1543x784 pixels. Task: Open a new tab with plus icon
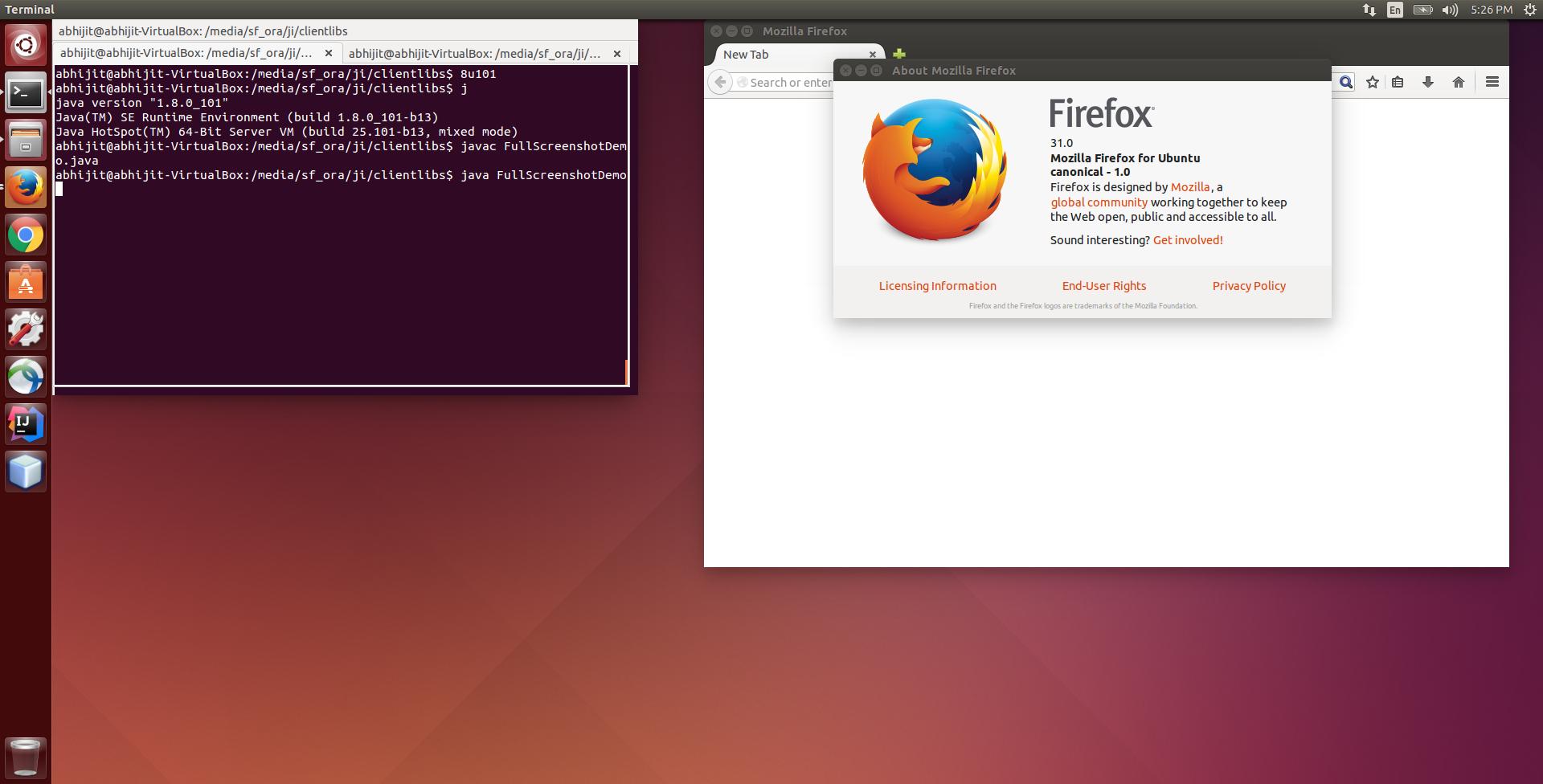click(899, 54)
